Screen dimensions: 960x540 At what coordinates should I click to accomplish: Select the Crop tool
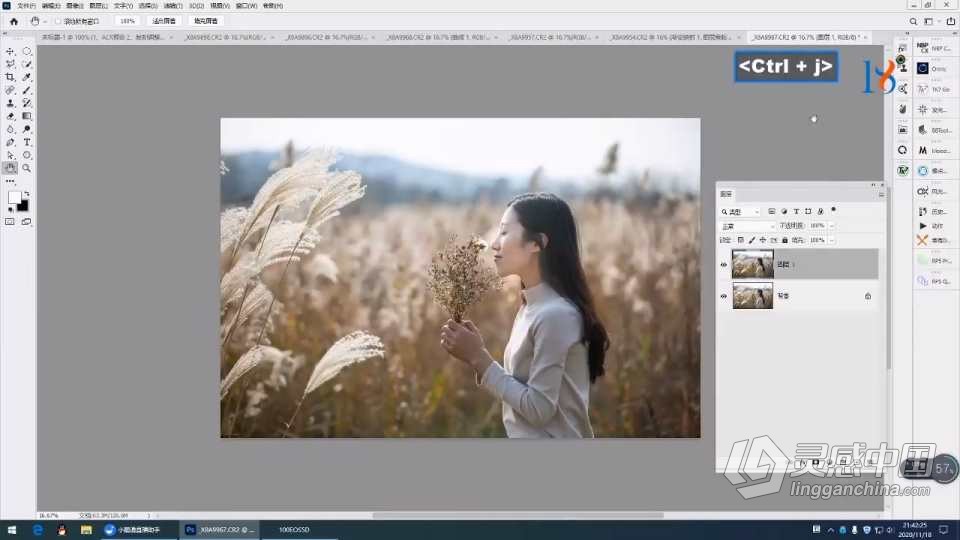[x=10, y=77]
